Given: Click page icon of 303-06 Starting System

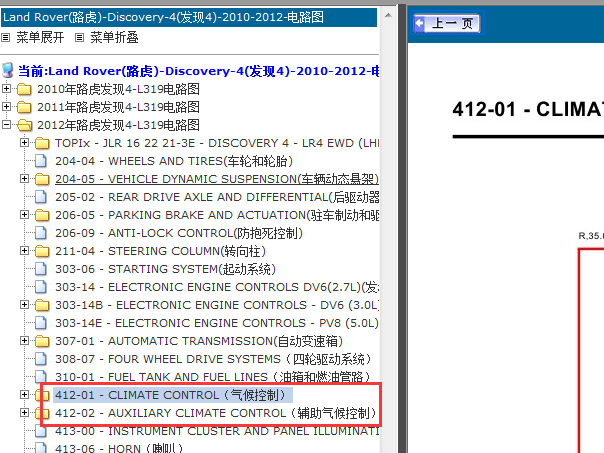Looking at the screenshot, I should coord(40,269).
